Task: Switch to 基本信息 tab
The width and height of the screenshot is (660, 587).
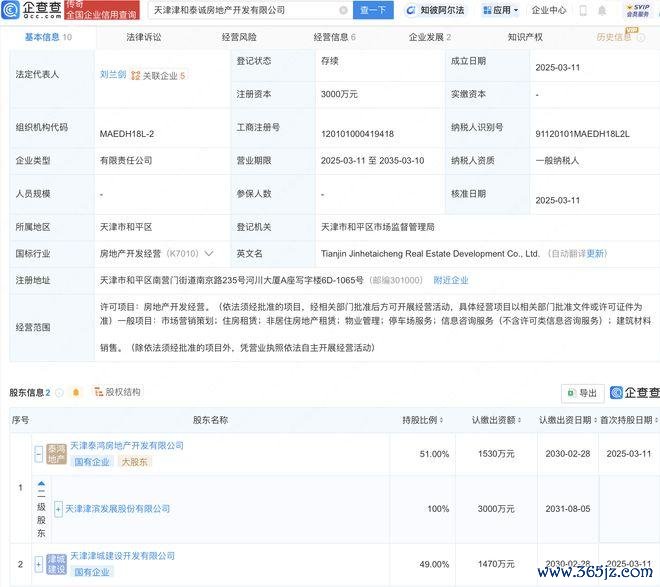Action: [48, 37]
